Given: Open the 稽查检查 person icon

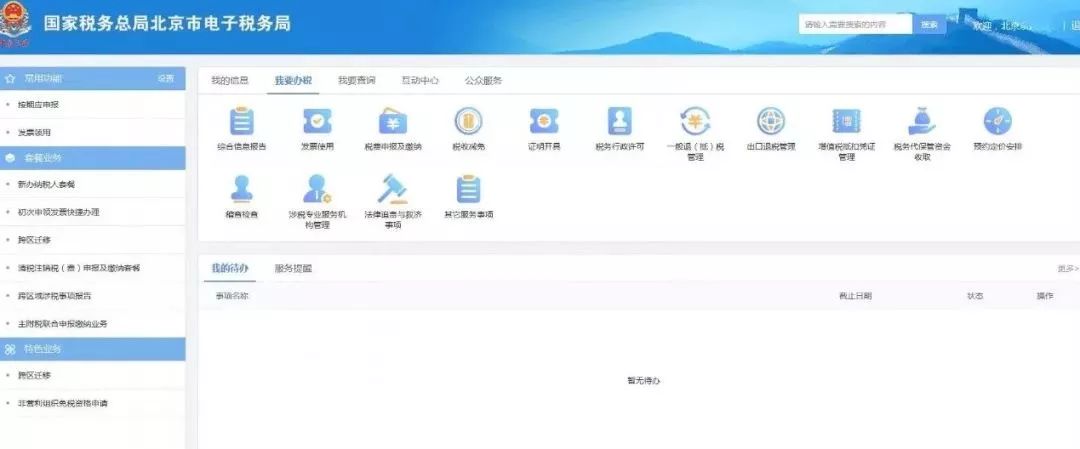Looking at the screenshot, I should pos(241,189).
